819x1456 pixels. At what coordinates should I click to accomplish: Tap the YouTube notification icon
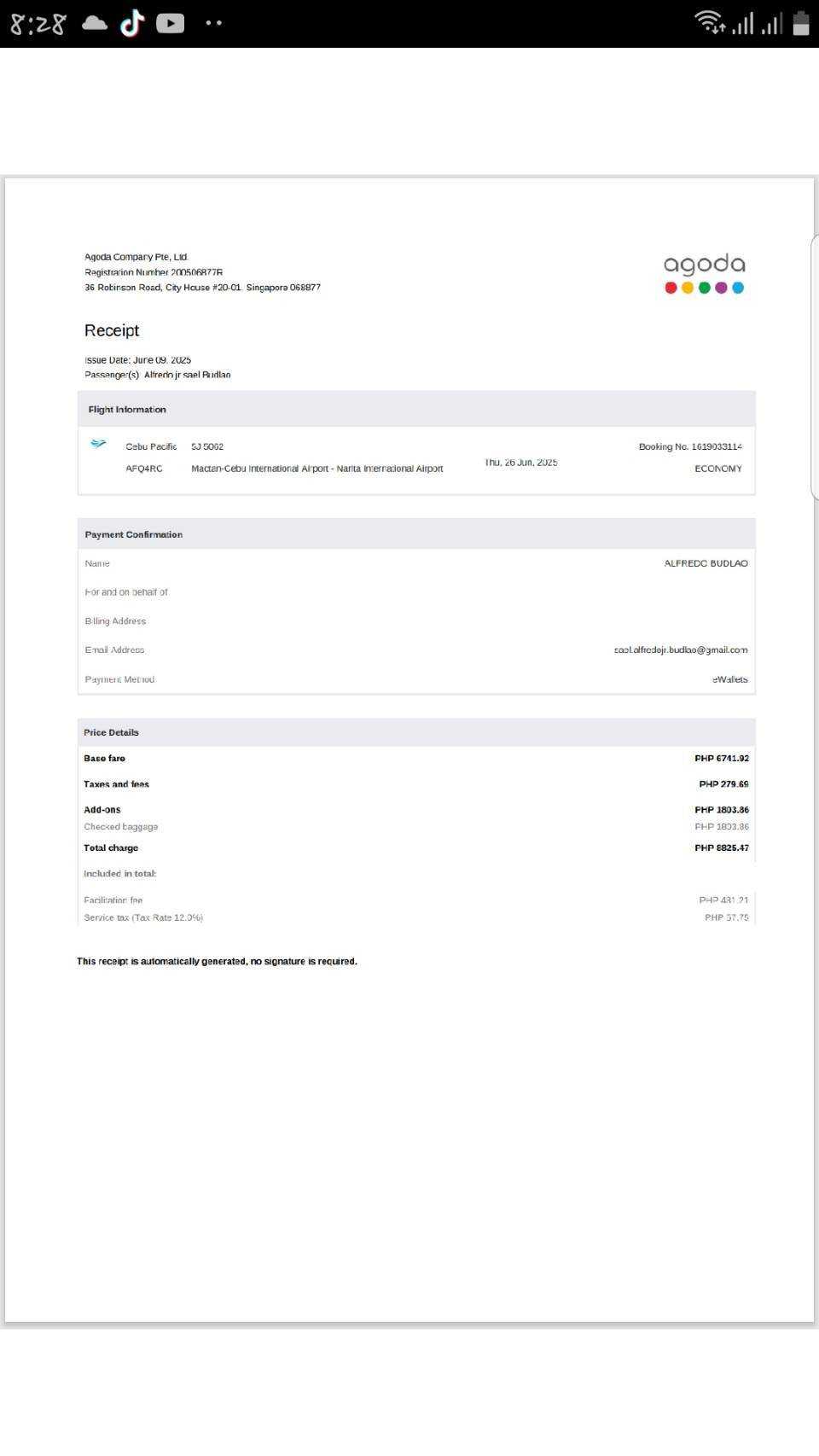[170, 23]
